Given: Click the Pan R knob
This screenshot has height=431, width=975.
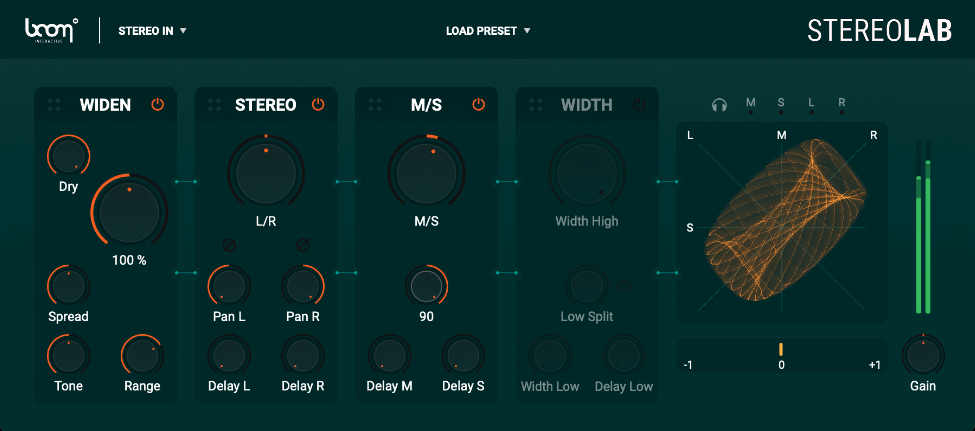Looking at the screenshot, I should pyautogui.click(x=303, y=286).
